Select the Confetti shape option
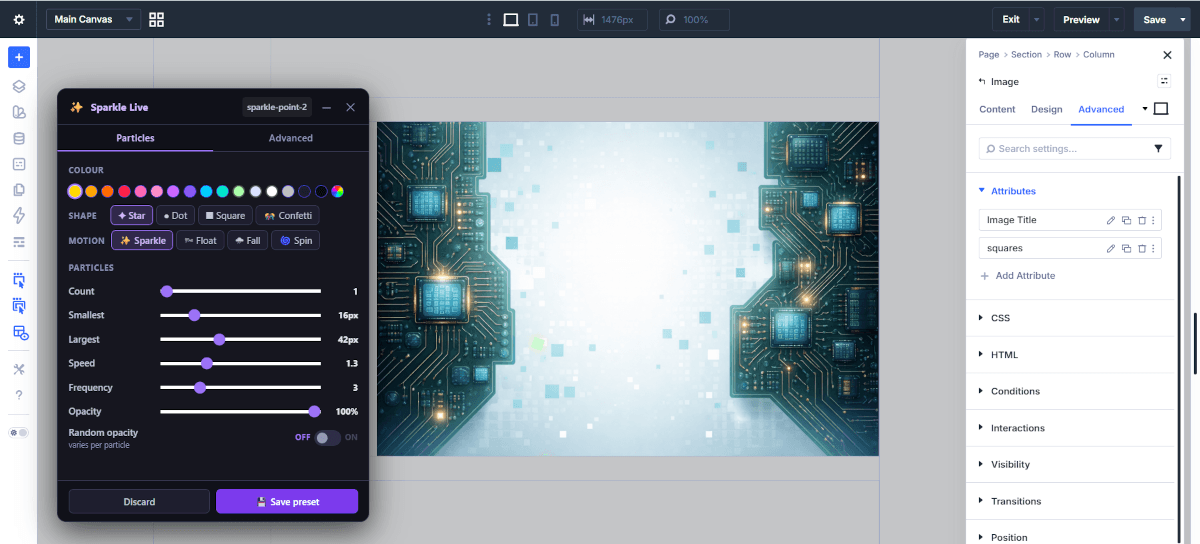 (x=288, y=215)
